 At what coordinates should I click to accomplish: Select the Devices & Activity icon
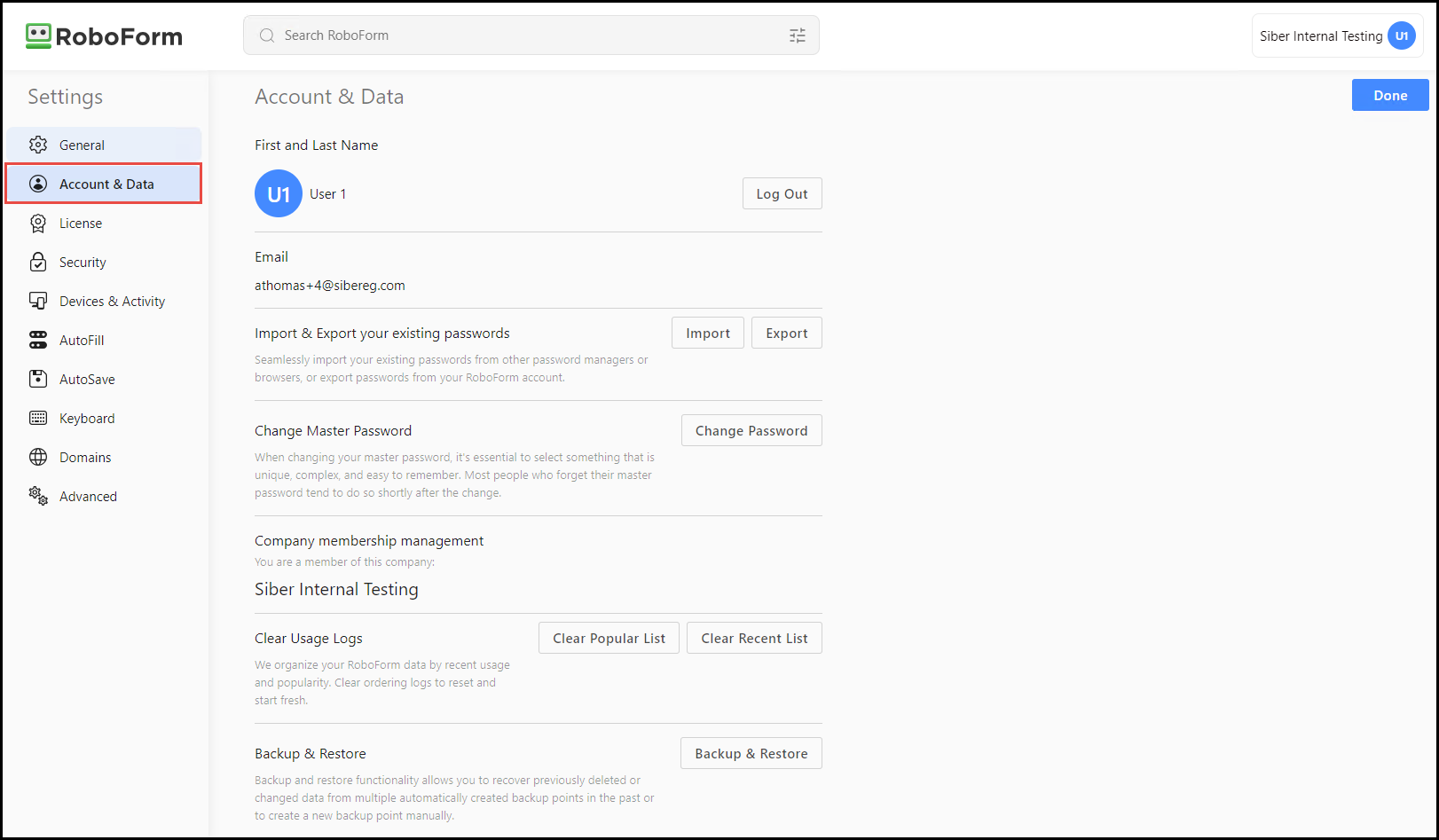click(x=38, y=301)
